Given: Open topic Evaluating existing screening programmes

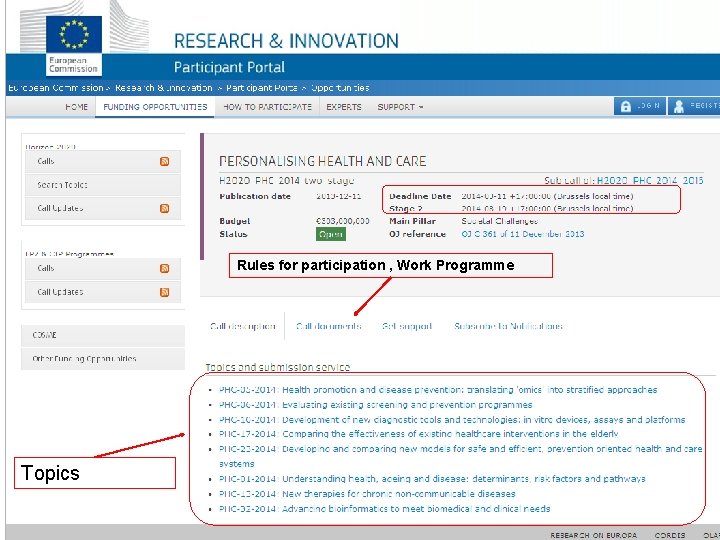Looking at the screenshot, I should coord(376,405).
